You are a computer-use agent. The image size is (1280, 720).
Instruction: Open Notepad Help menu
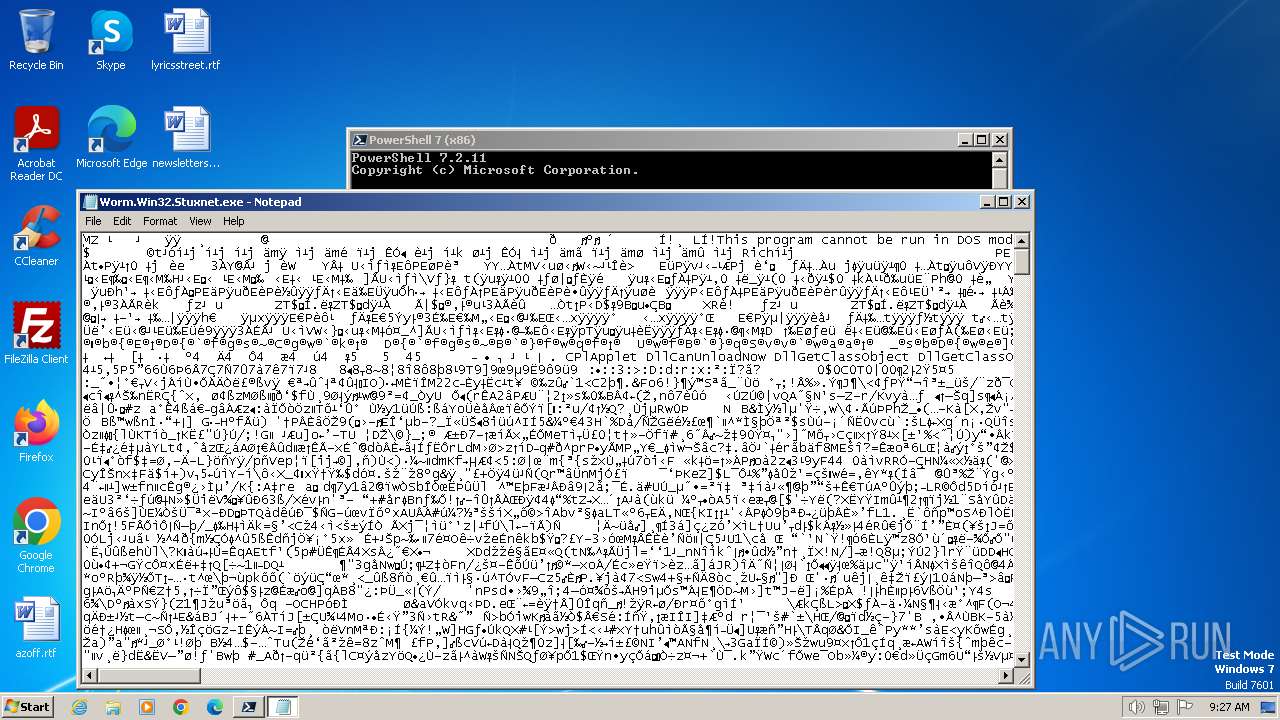click(x=233, y=221)
